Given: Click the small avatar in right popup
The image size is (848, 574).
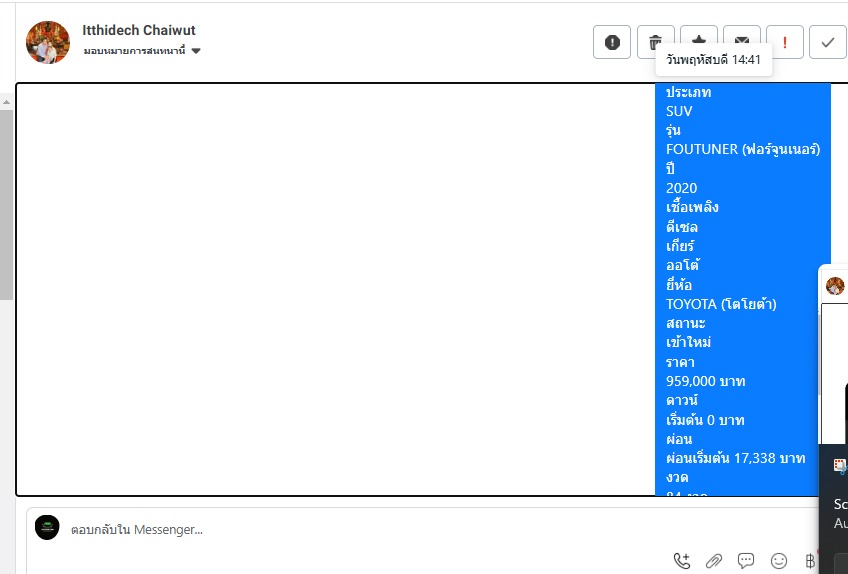Looking at the screenshot, I should point(835,286).
